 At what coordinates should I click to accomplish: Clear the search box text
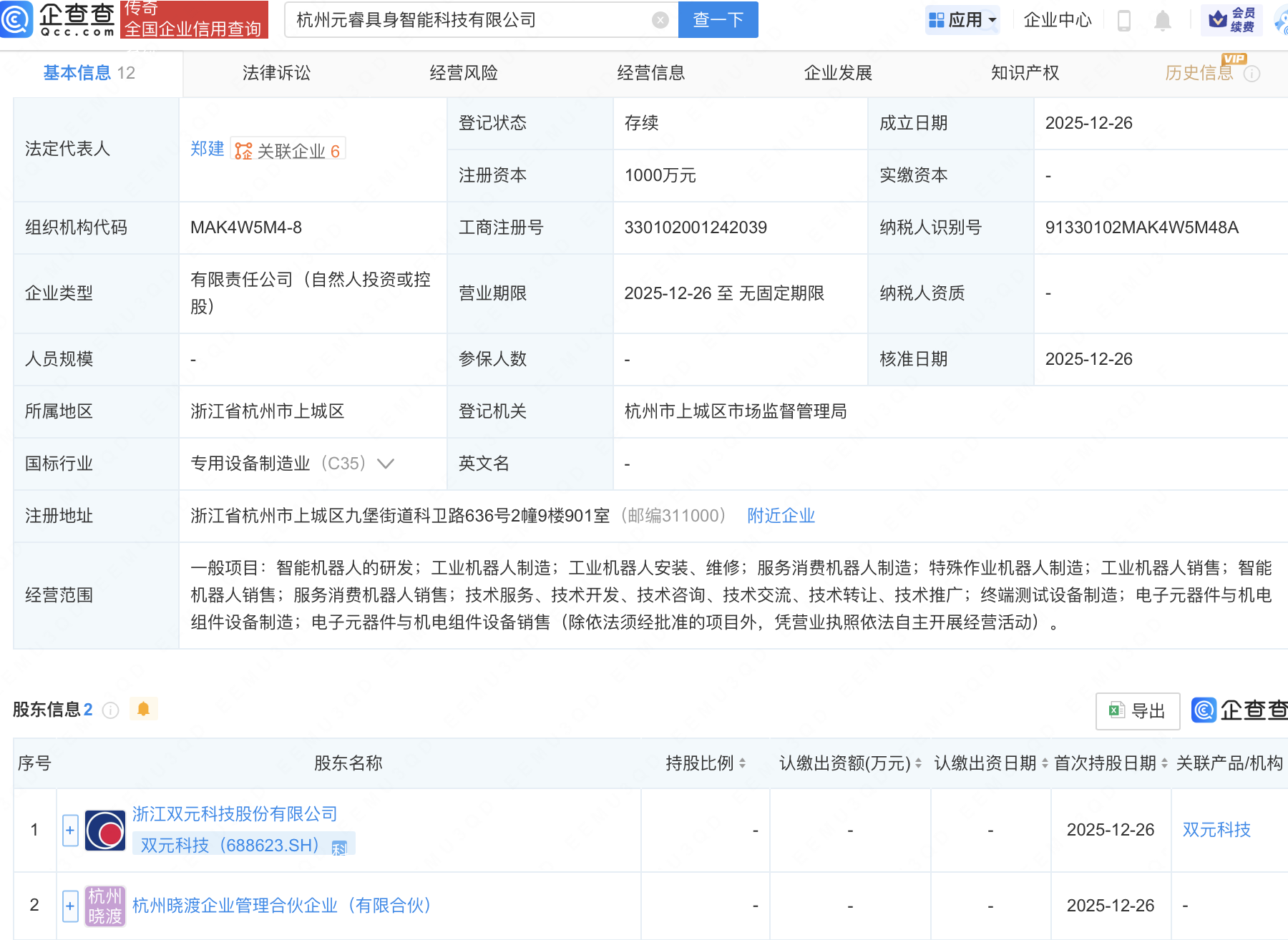pyautogui.click(x=660, y=20)
